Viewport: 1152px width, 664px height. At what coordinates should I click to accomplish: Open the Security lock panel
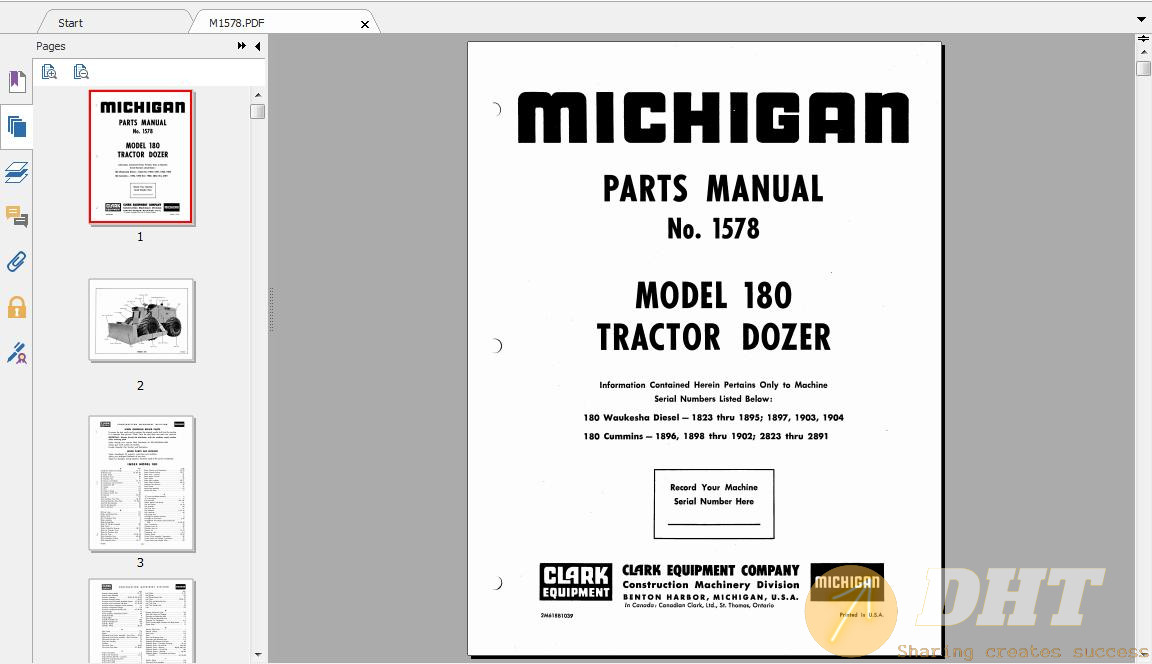point(17,308)
